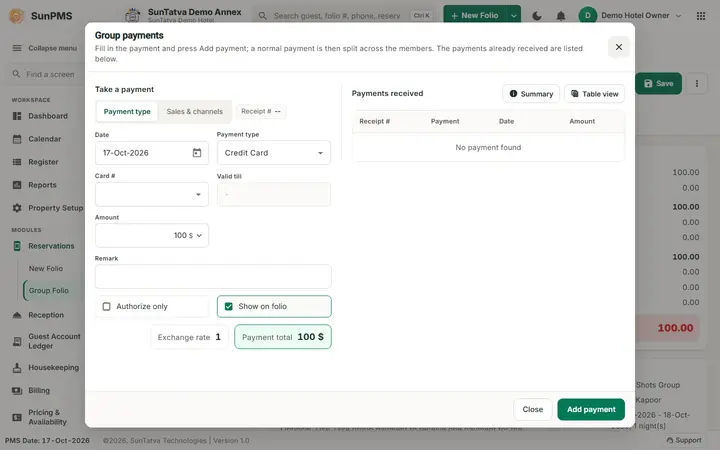Click the Calendar sidebar icon
Screen dimensions: 720x450
coord(17,139)
